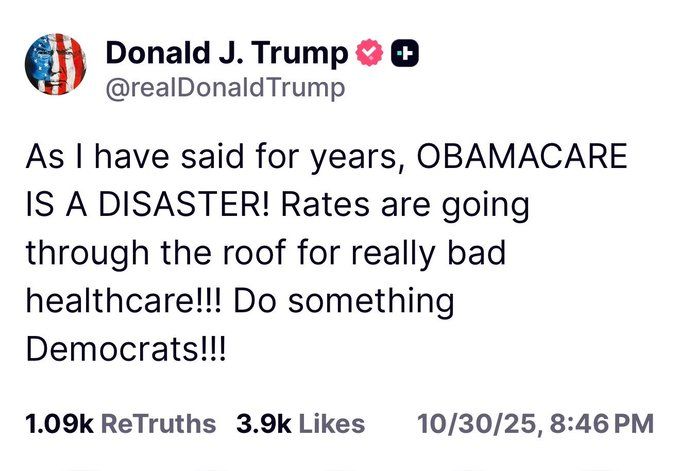Click the word OBAMACARE in the post
The image size is (680, 471).
pyautogui.click(x=522, y=156)
